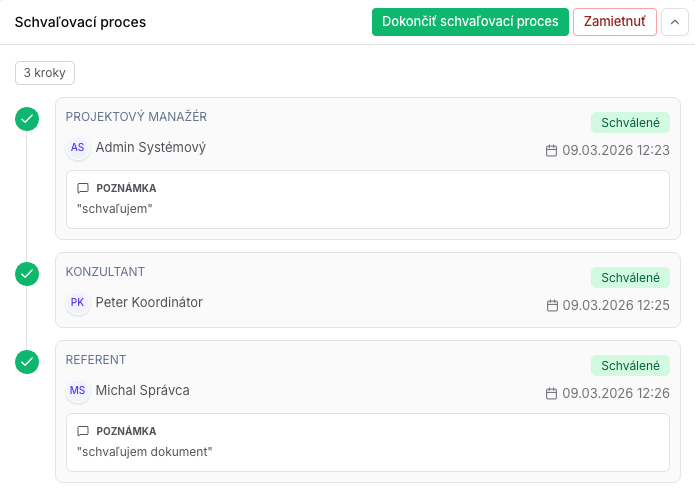Viewport: 695px width, 494px height.
Task: Click the 3 kroky badge
Action: pyautogui.click(x=45, y=73)
